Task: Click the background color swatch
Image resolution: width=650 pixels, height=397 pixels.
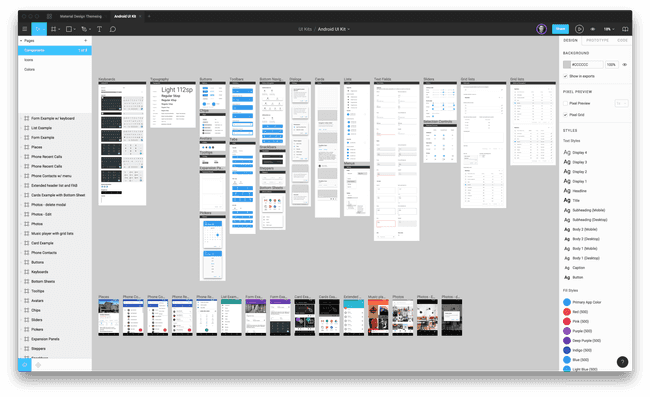Action: (x=567, y=65)
